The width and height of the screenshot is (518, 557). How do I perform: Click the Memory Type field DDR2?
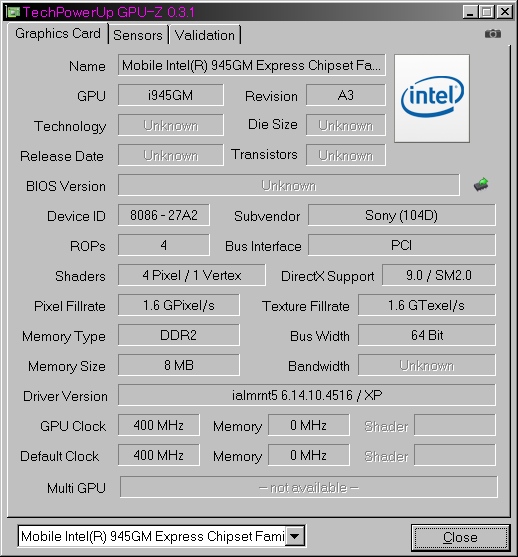(179, 335)
